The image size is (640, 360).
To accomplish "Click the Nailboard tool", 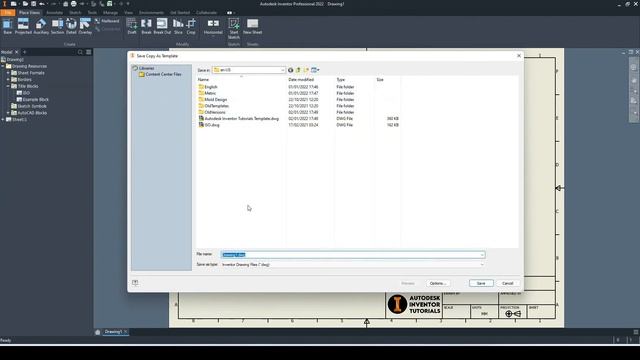I will pyautogui.click(x=107, y=21).
